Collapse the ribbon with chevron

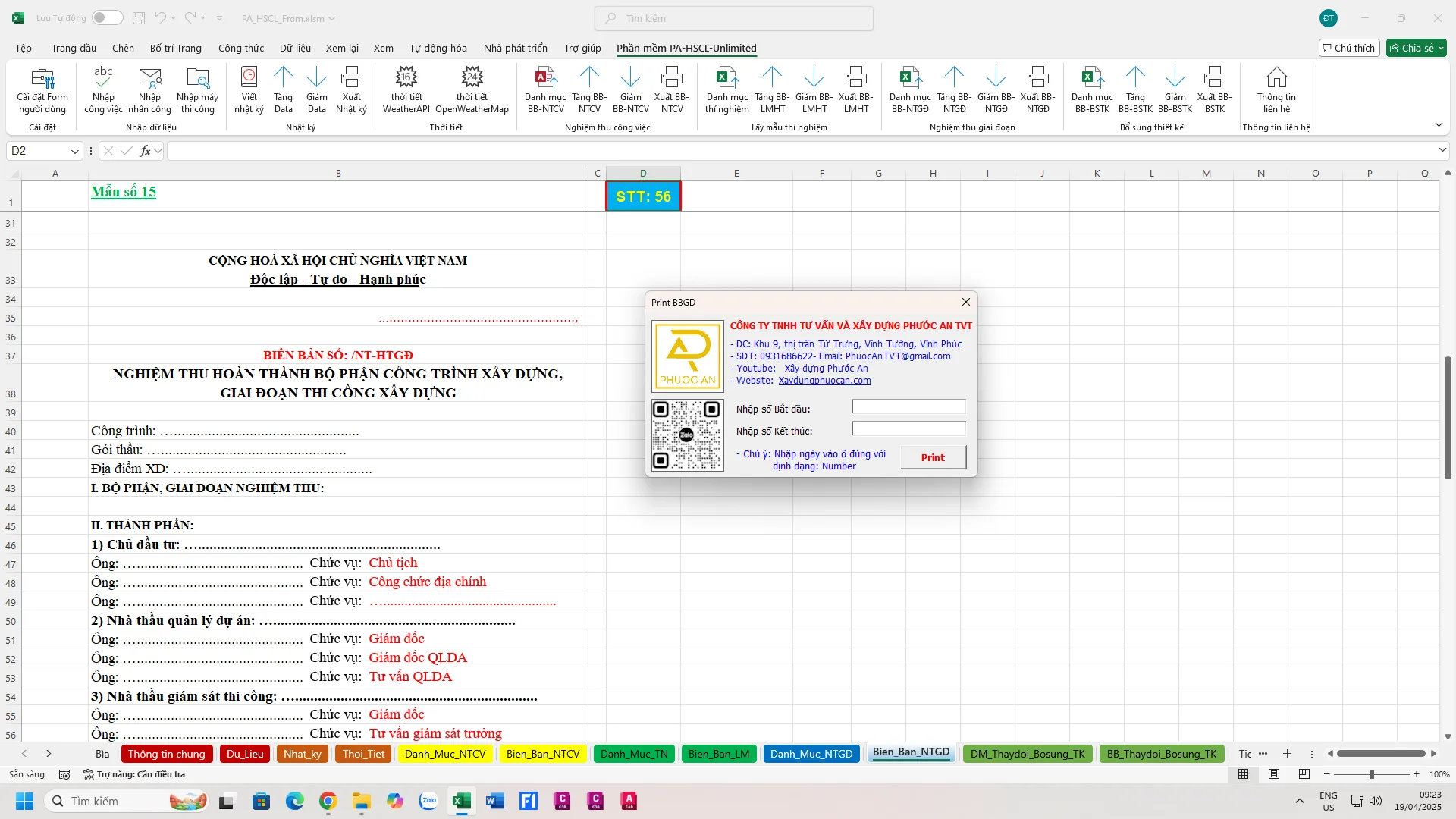[1439, 124]
